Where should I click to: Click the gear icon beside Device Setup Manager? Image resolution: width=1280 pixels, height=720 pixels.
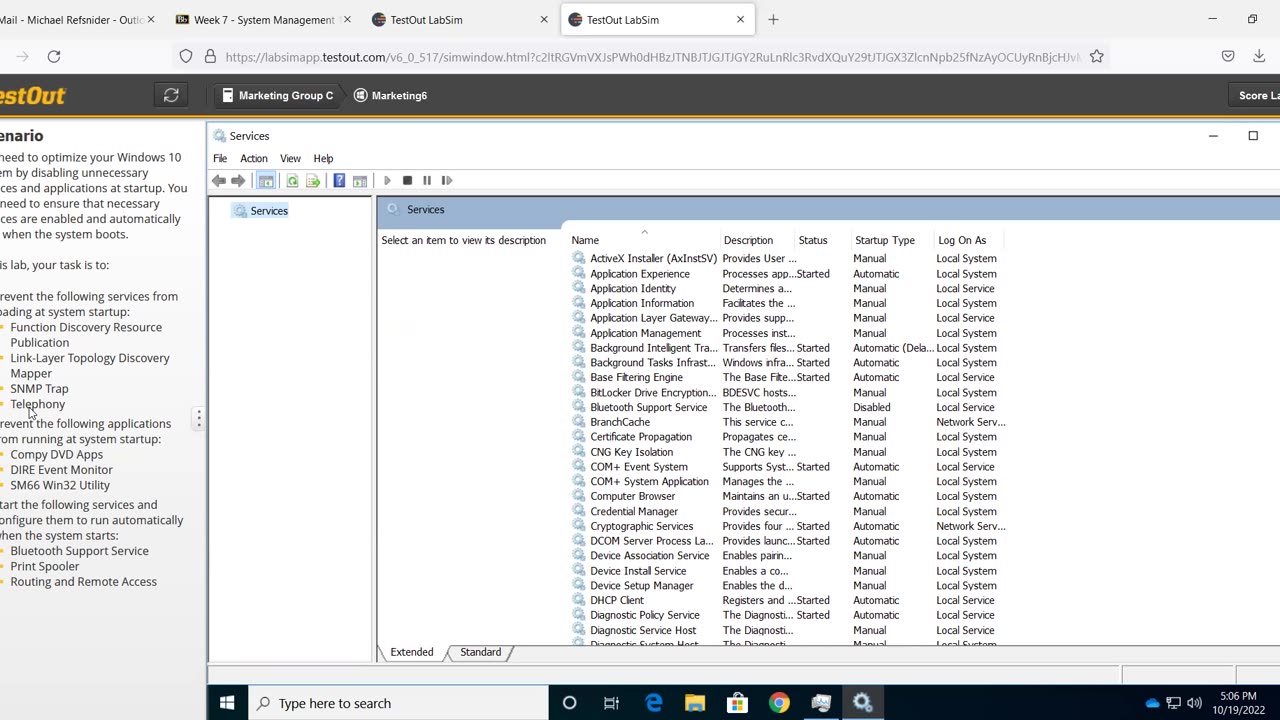tap(578, 585)
